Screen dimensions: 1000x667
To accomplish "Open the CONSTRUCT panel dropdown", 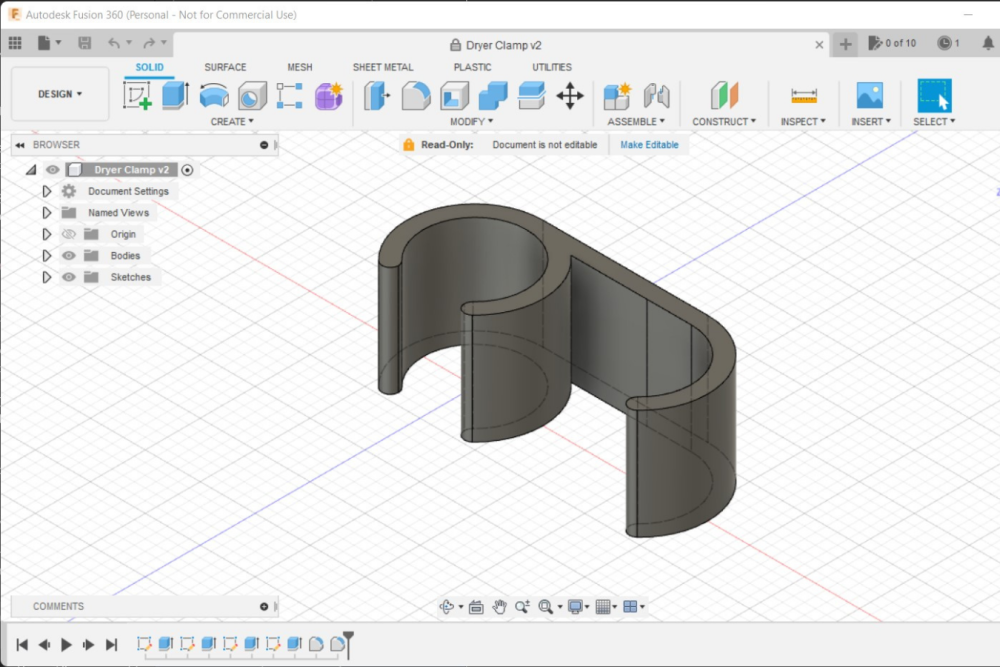I will tap(724, 121).
